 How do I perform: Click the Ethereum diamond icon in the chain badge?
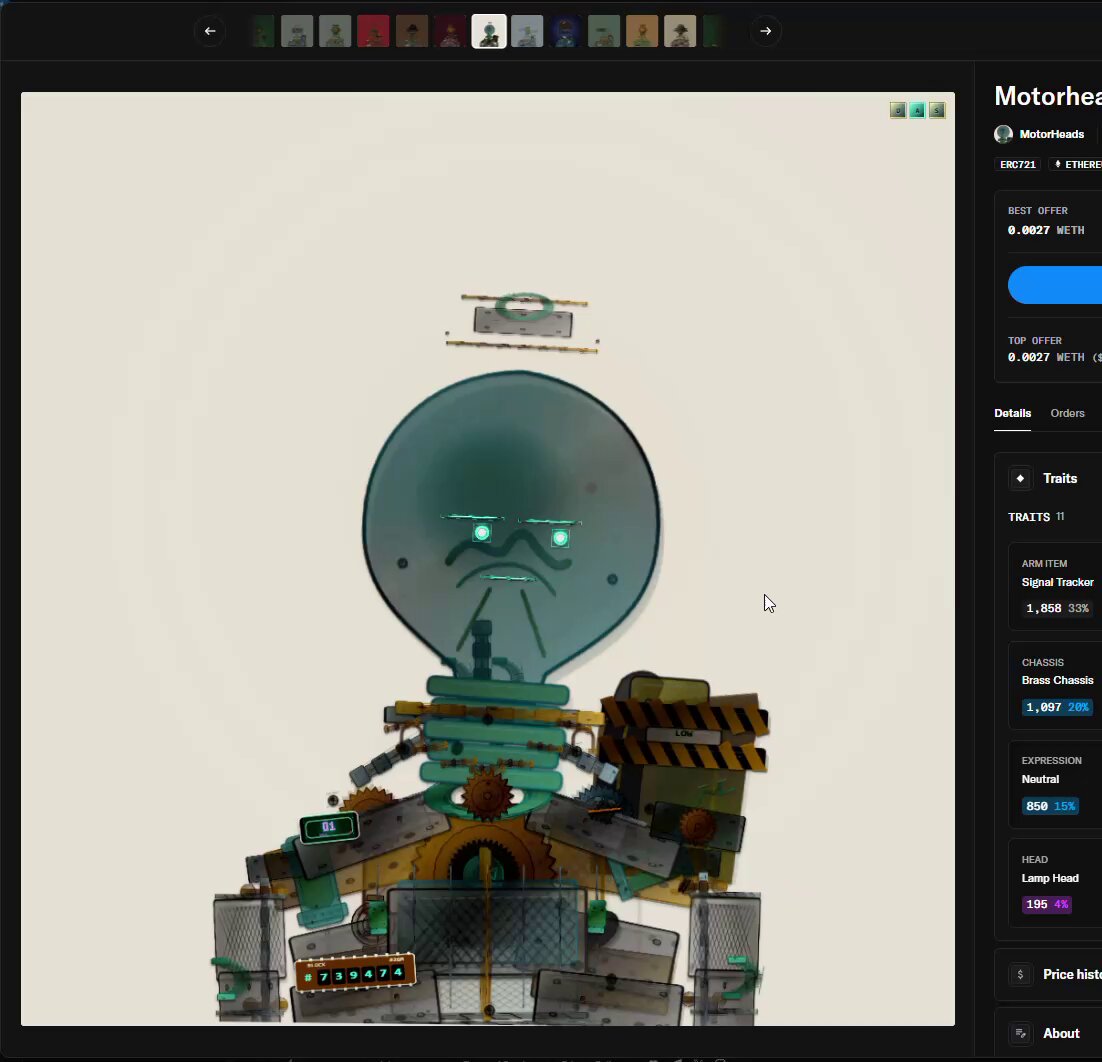(x=1058, y=164)
